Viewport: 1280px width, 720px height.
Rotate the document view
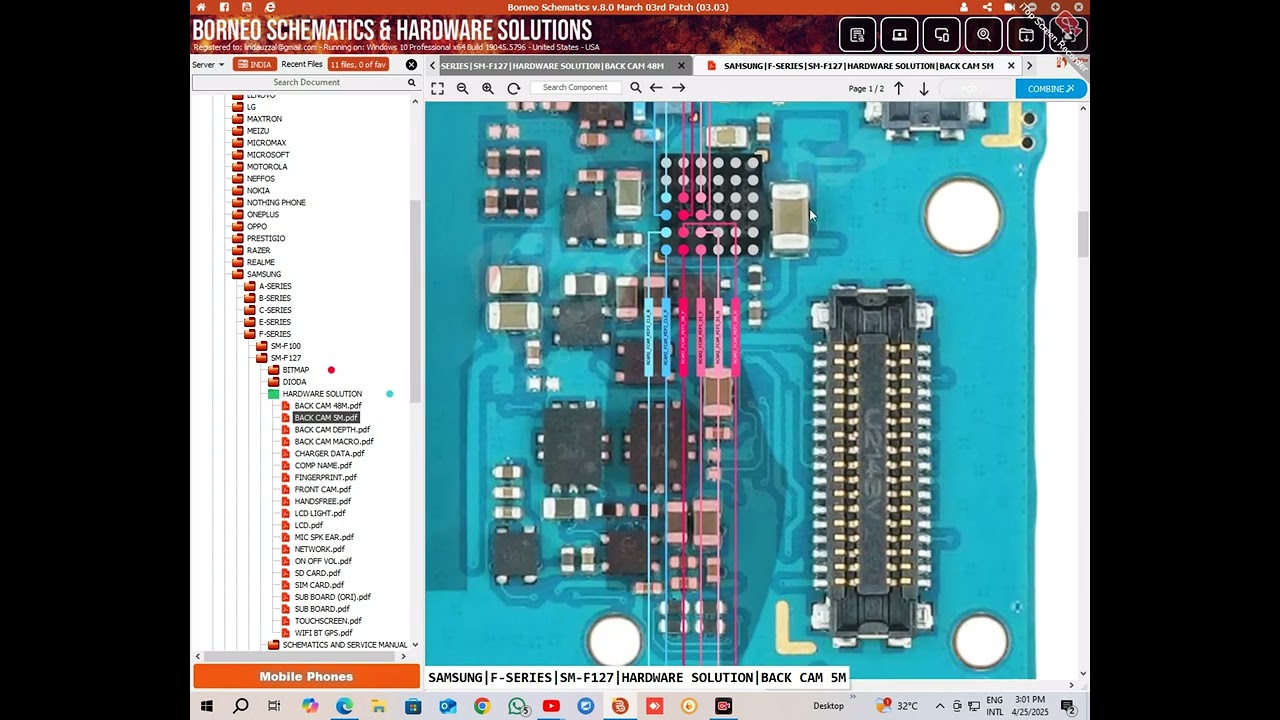click(513, 88)
